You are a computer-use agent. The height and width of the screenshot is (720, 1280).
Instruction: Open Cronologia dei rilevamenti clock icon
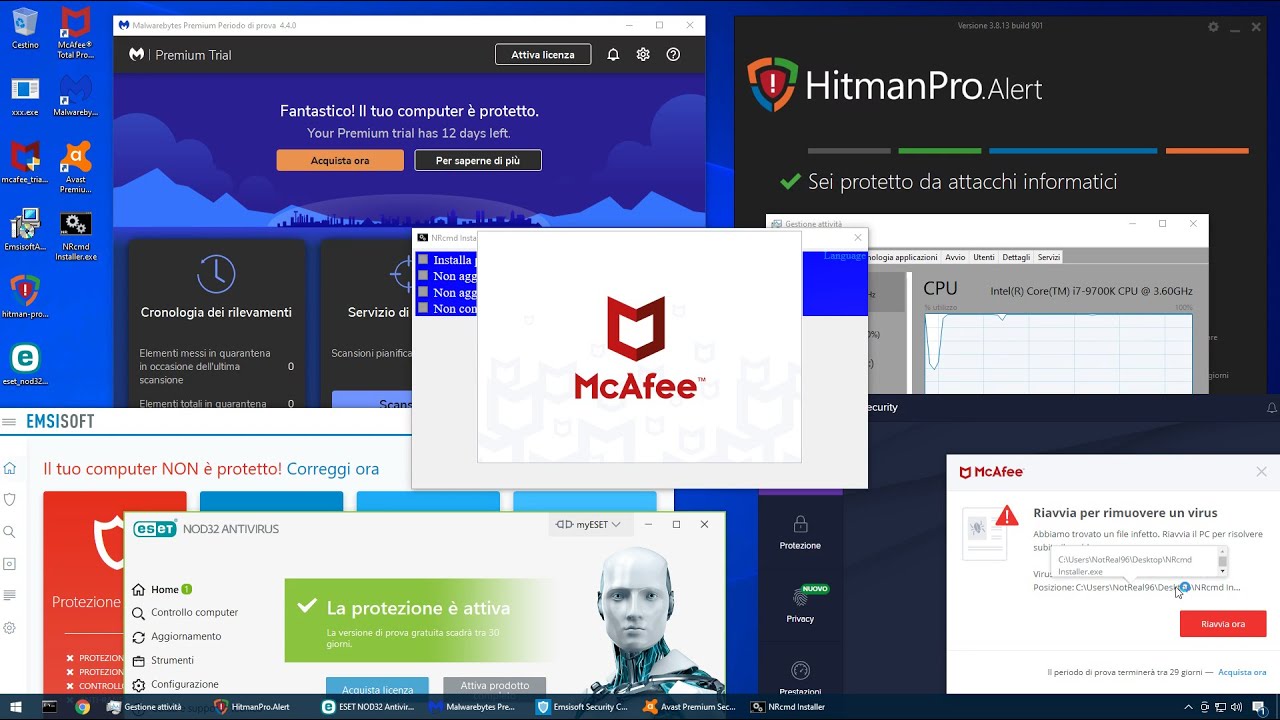(x=216, y=273)
